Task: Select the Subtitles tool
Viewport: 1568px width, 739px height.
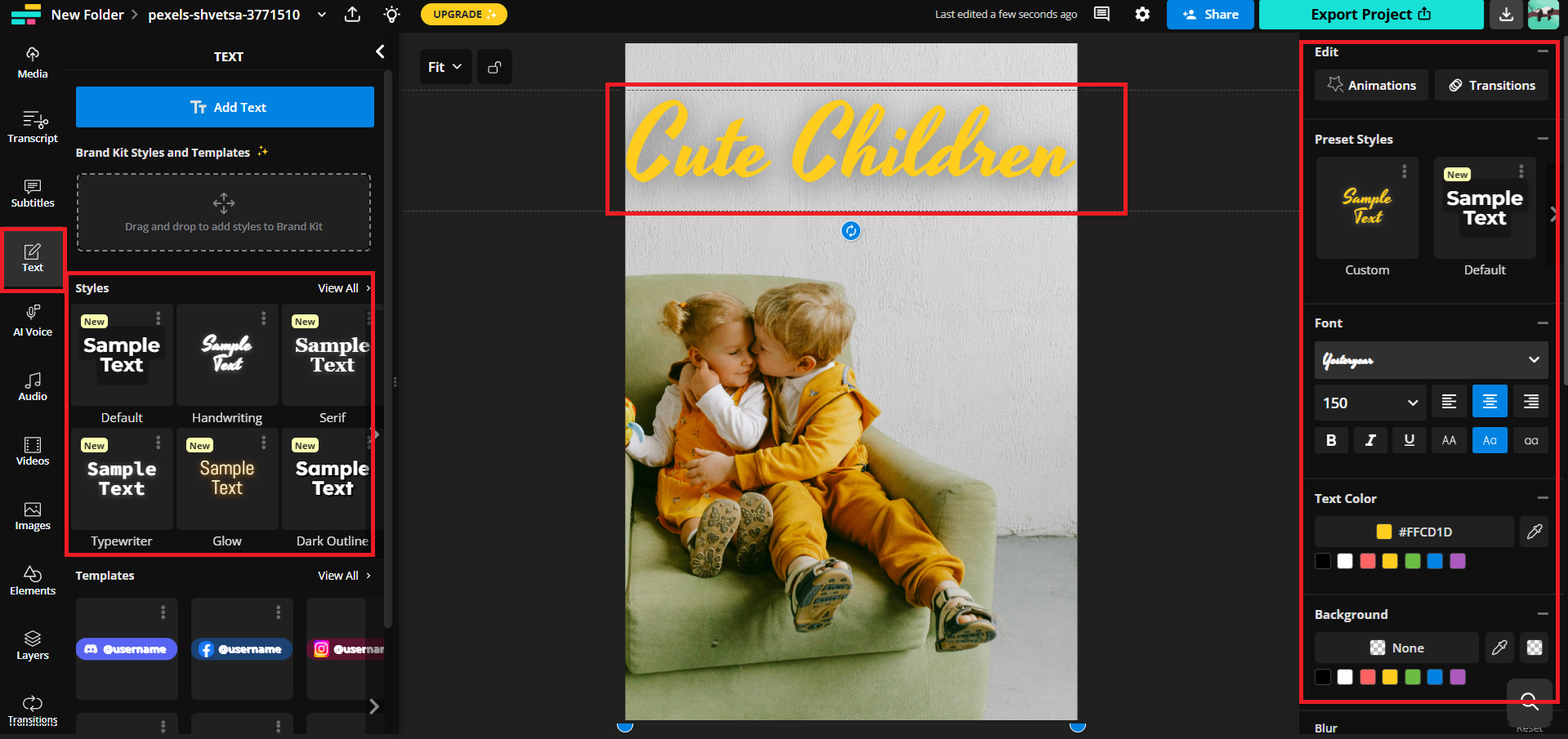Action: click(32, 193)
